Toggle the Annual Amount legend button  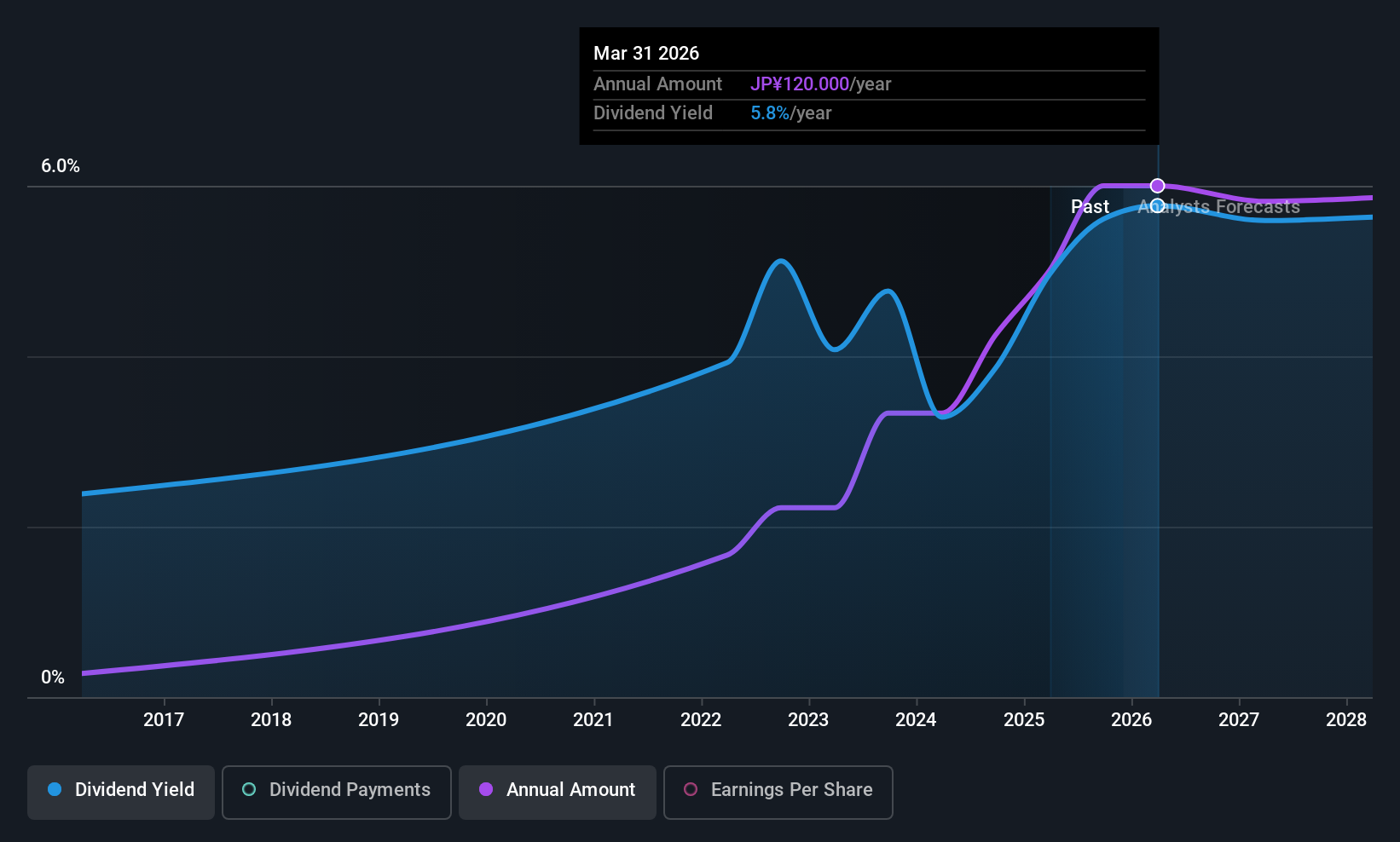558,791
